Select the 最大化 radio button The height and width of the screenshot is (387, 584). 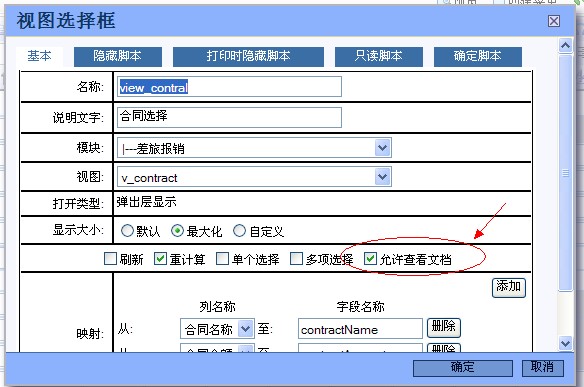(x=177, y=231)
